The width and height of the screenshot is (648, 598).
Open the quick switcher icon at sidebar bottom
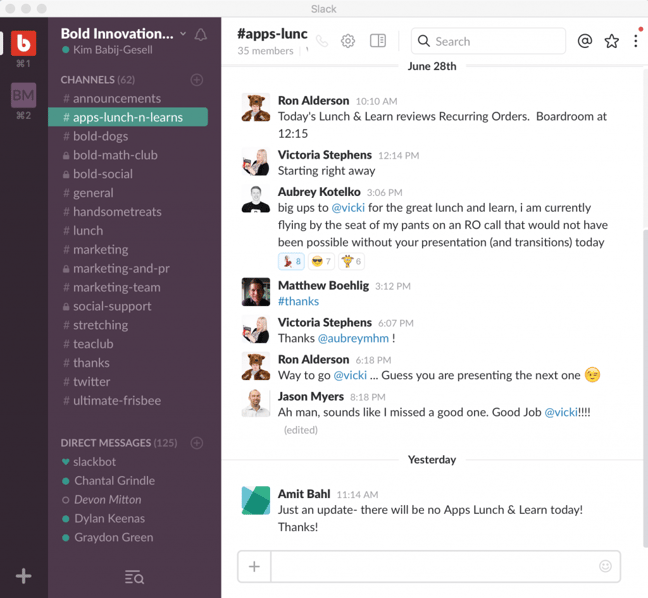pyautogui.click(x=134, y=577)
